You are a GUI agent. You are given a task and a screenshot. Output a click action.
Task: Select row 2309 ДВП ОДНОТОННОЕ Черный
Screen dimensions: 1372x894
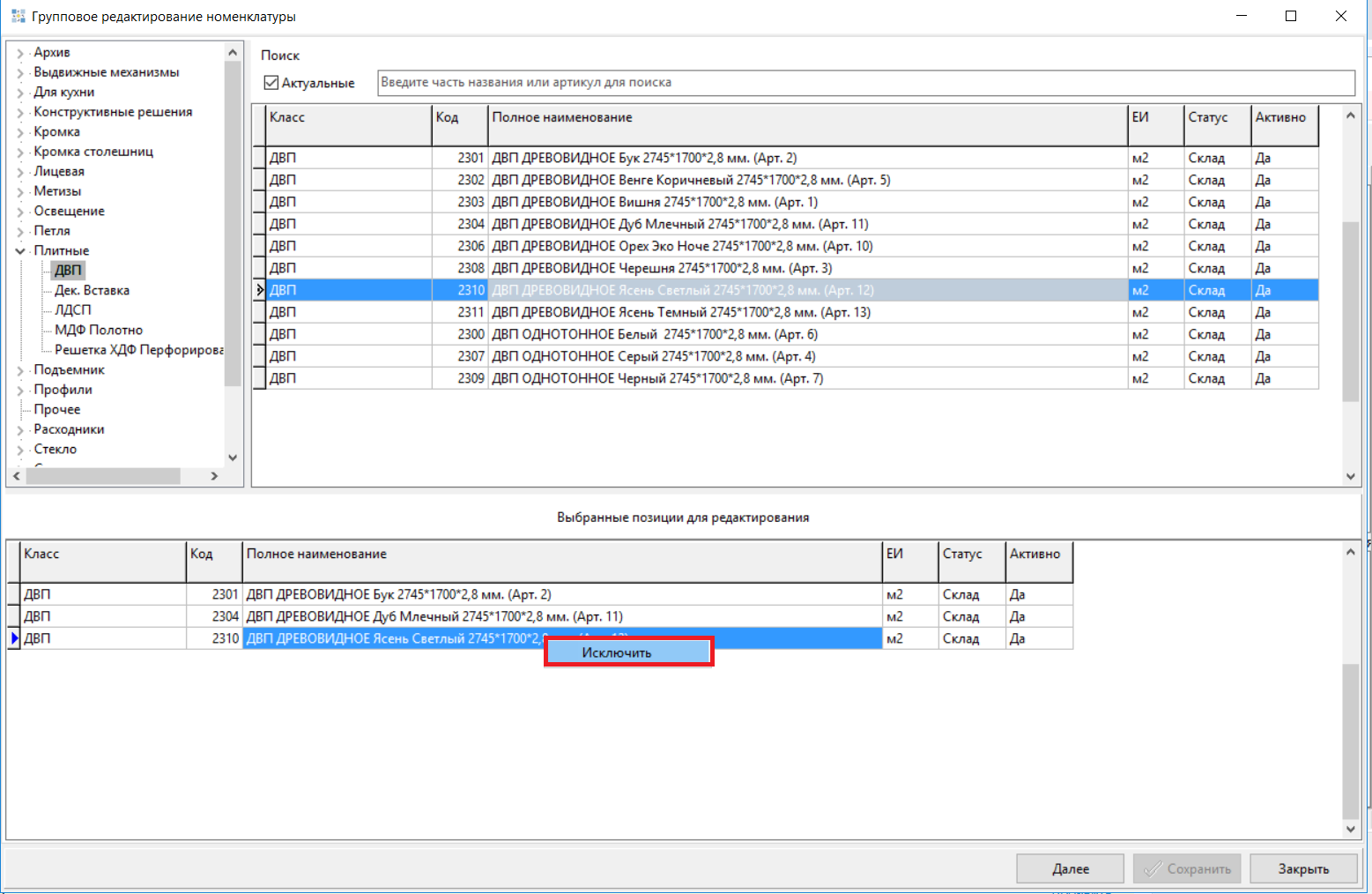pyautogui.click(x=656, y=378)
